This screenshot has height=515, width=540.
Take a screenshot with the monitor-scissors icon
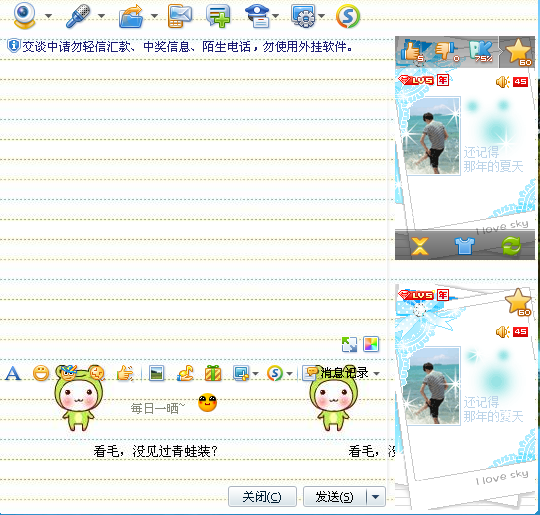click(x=241, y=373)
